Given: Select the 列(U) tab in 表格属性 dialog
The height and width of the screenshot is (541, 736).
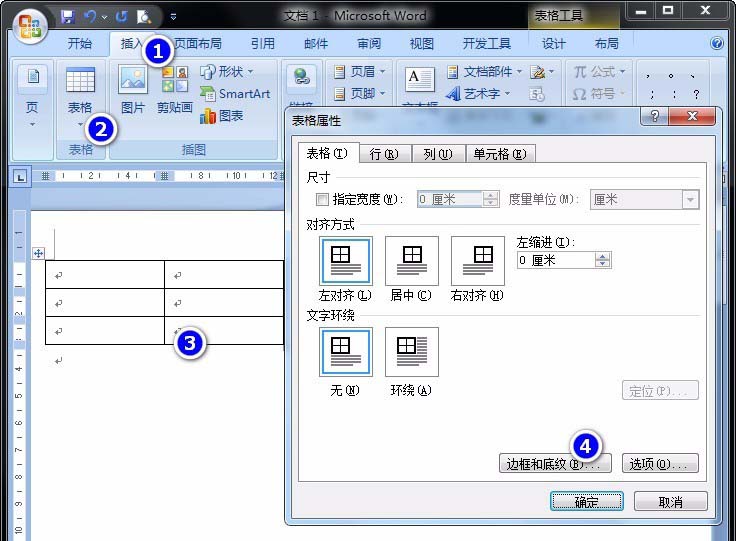Looking at the screenshot, I should click(x=438, y=154).
